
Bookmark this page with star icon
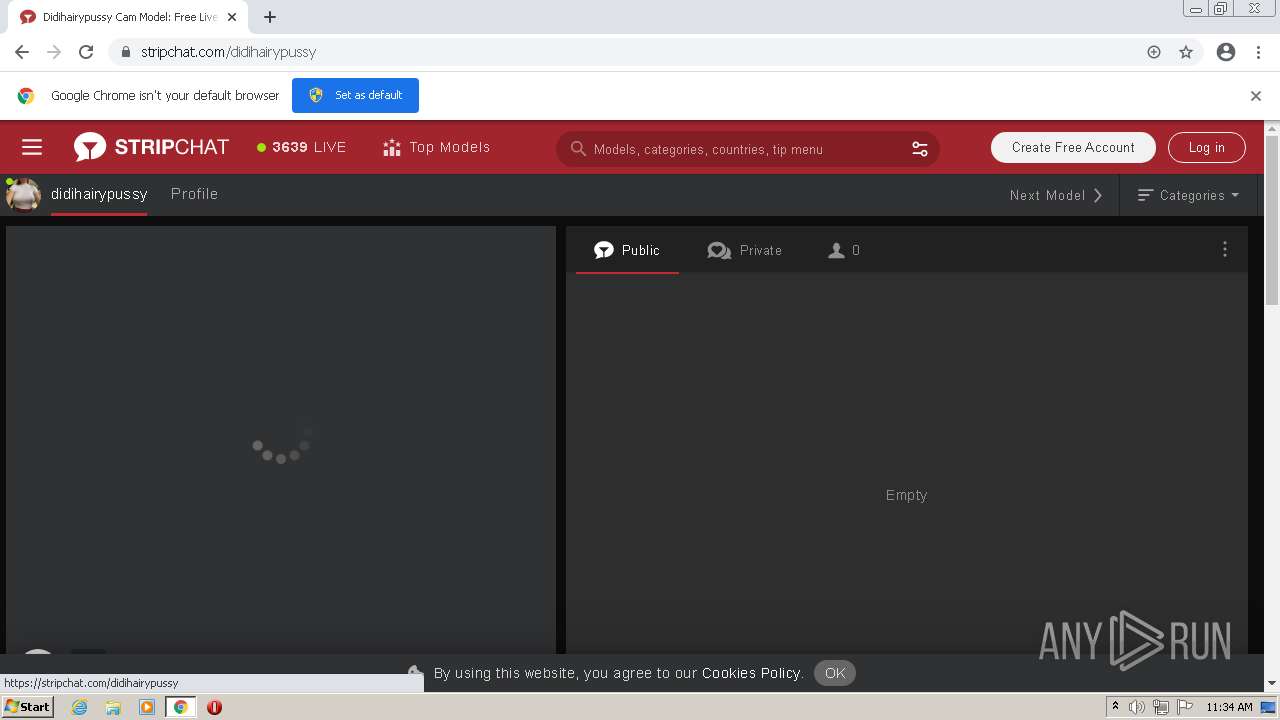click(x=1186, y=52)
